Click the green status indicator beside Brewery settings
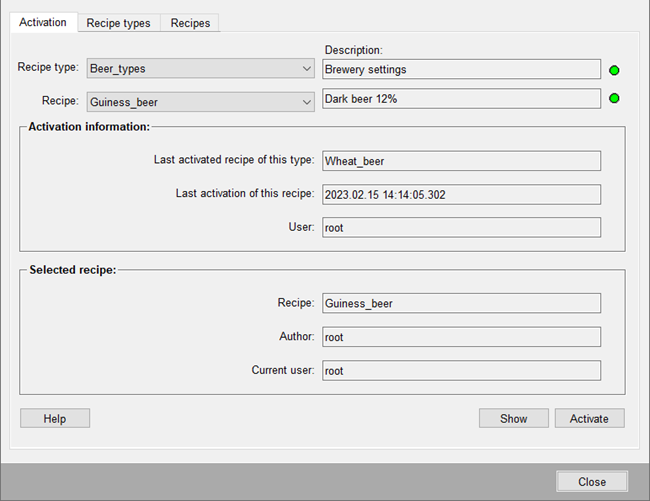This screenshot has height=501, width=650. click(614, 70)
